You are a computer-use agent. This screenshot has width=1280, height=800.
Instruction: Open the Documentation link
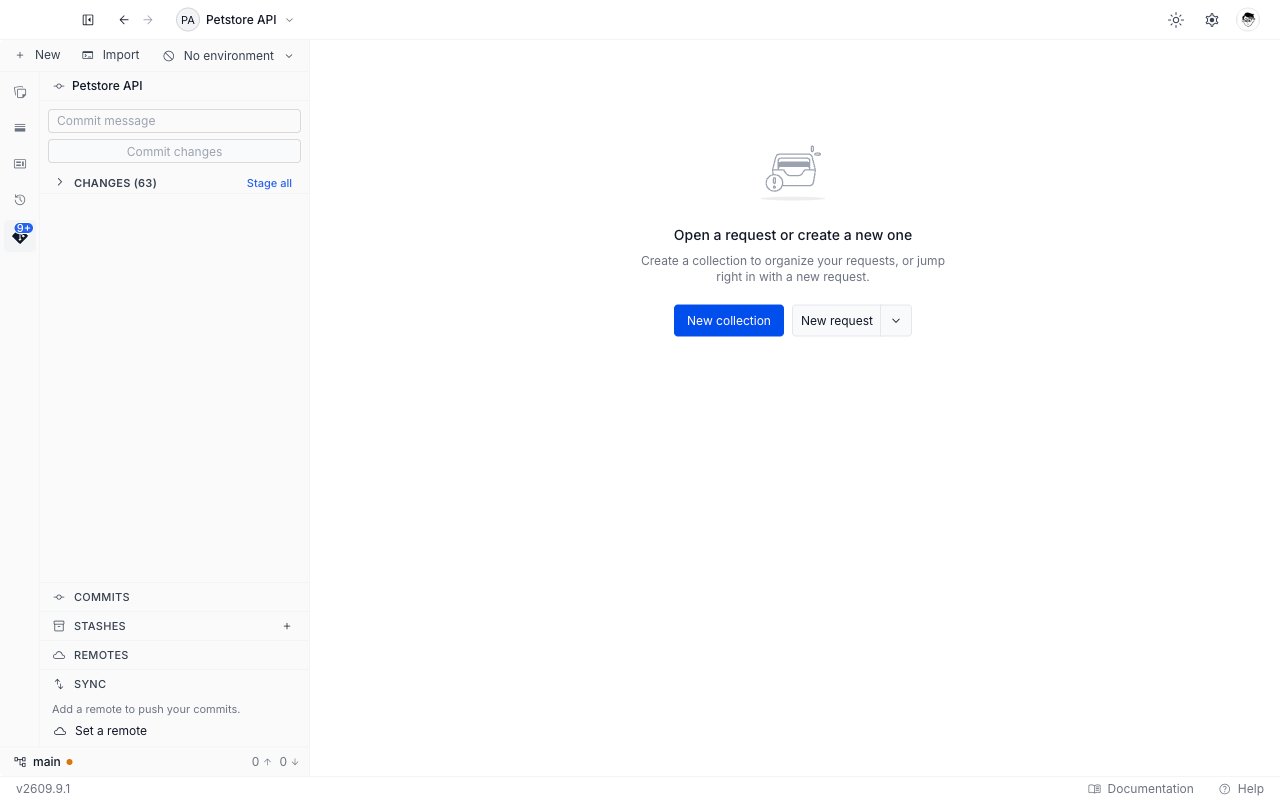pyautogui.click(x=1141, y=789)
